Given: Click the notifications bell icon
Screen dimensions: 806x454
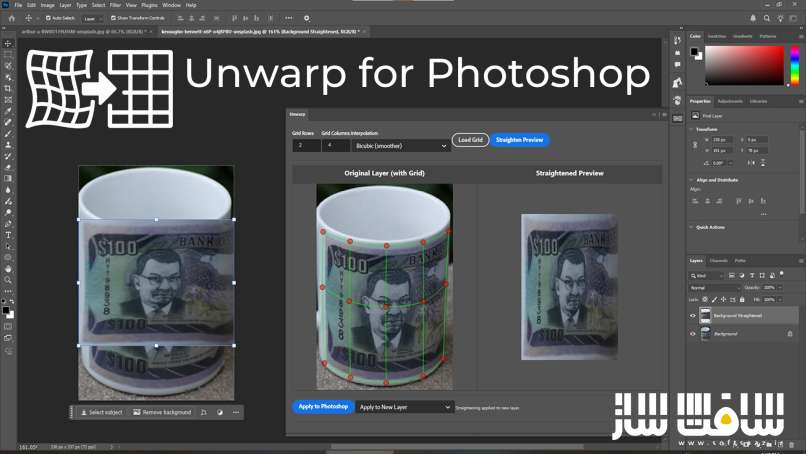Looking at the screenshot, I should pyautogui.click(x=753, y=18).
